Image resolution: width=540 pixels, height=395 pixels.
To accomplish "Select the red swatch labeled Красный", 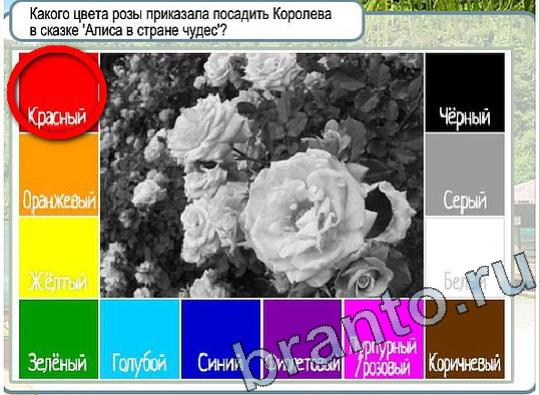I will tap(59, 92).
